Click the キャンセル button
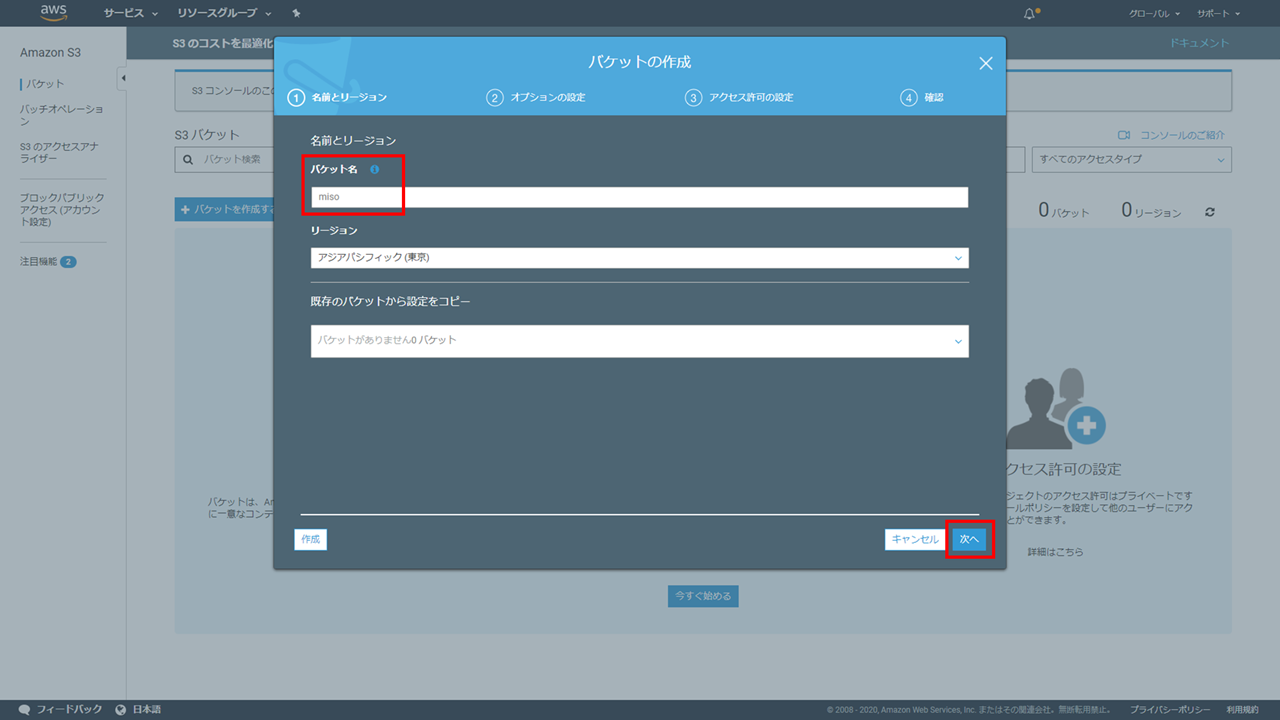The image size is (1280, 720). click(x=915, y=539)
